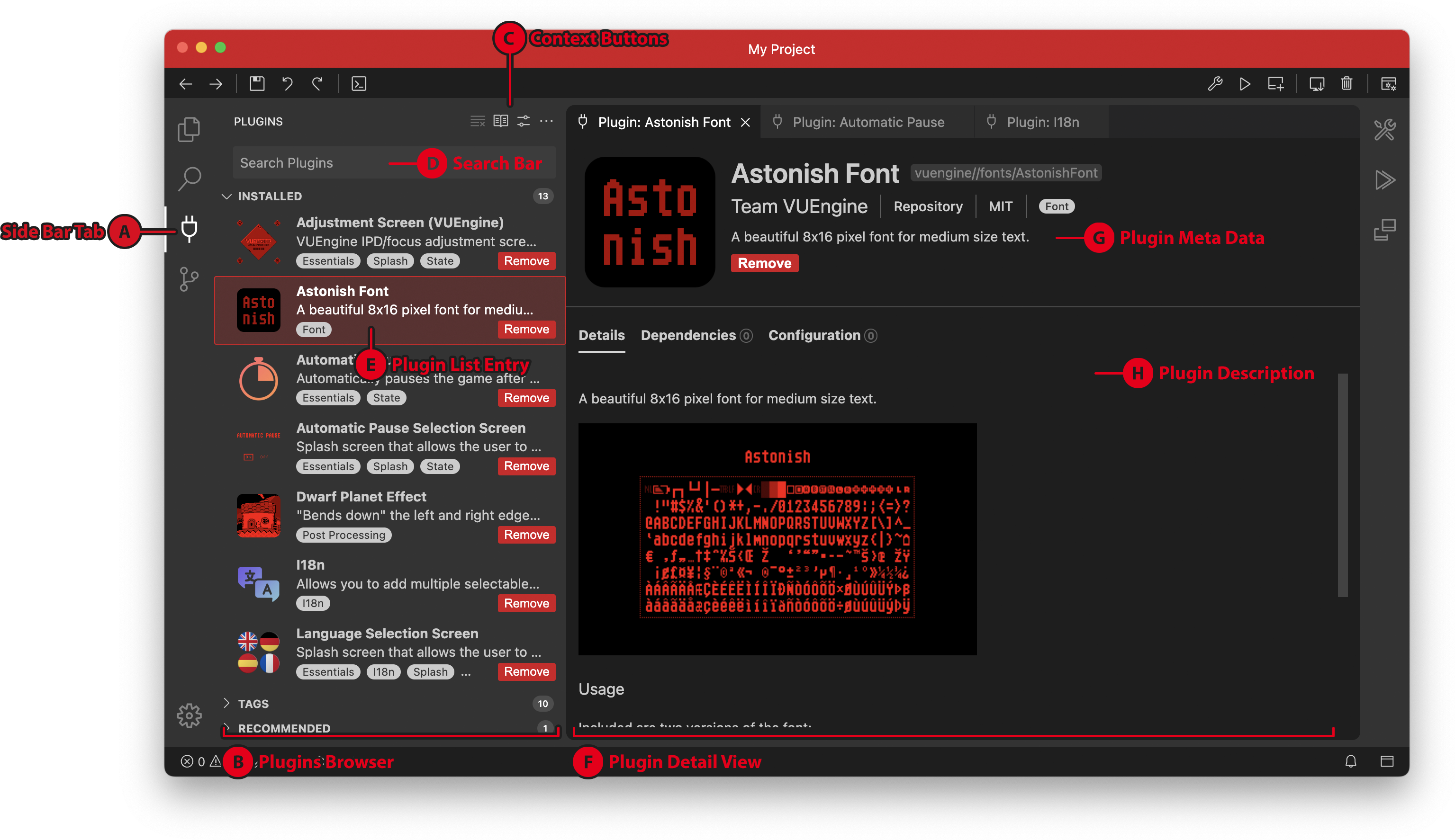Open the Configuration tab
This screenshot has width=1455, height=840.
click(822, 335)
